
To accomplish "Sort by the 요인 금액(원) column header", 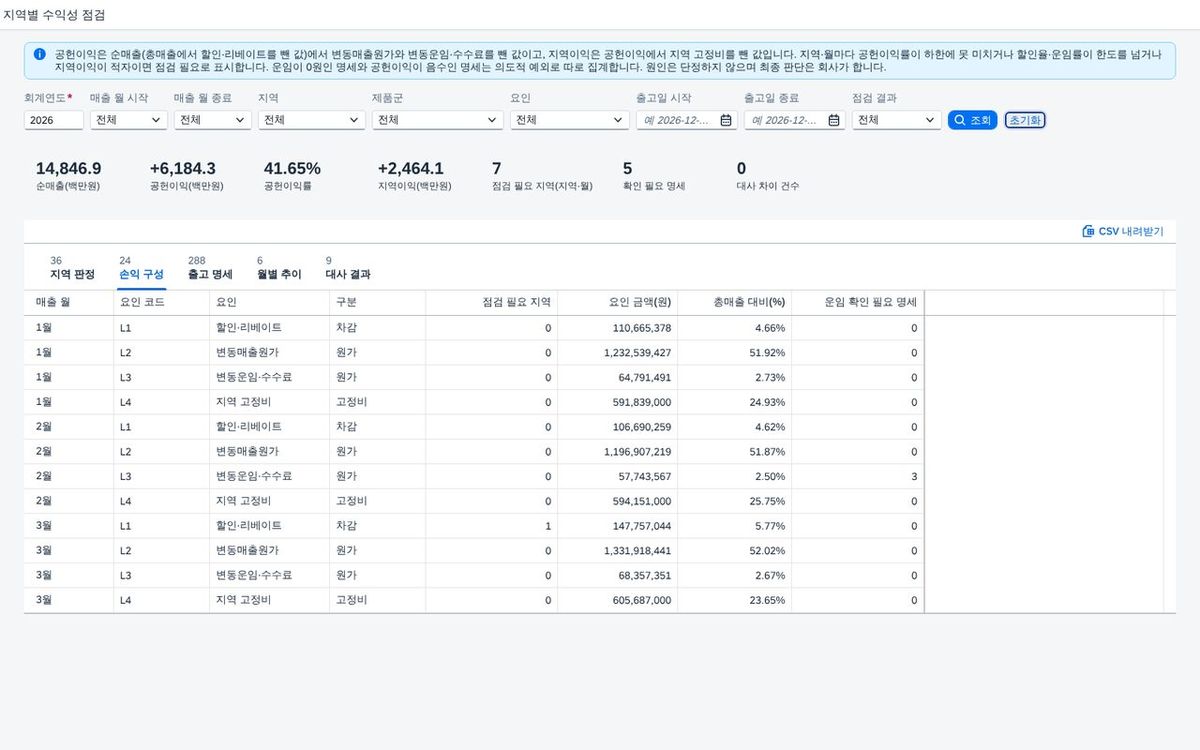I will click(618, 302).
